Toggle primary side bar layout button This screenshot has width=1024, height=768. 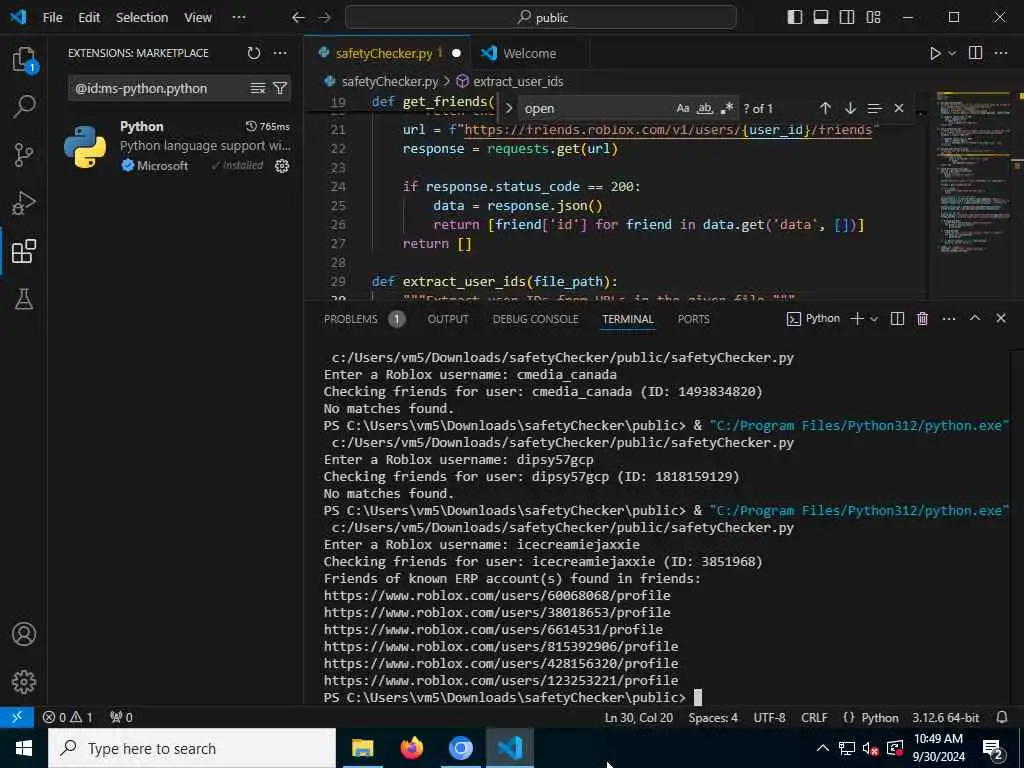[795, 18]
